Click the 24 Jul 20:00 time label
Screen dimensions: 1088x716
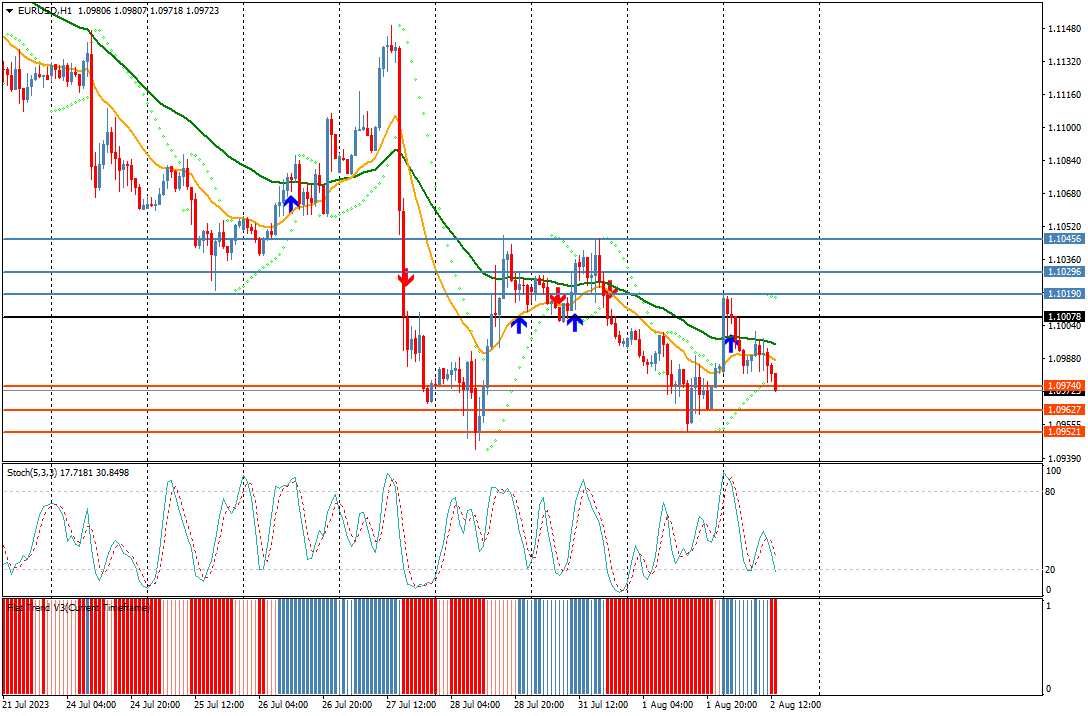coord(155,705)
